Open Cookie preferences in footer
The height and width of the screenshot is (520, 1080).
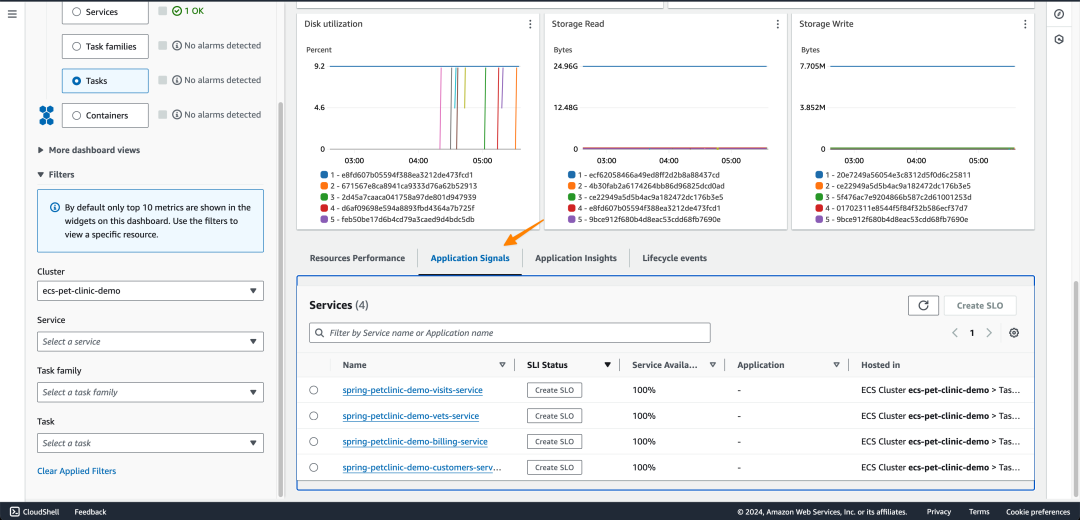[x=1039, y=512]
